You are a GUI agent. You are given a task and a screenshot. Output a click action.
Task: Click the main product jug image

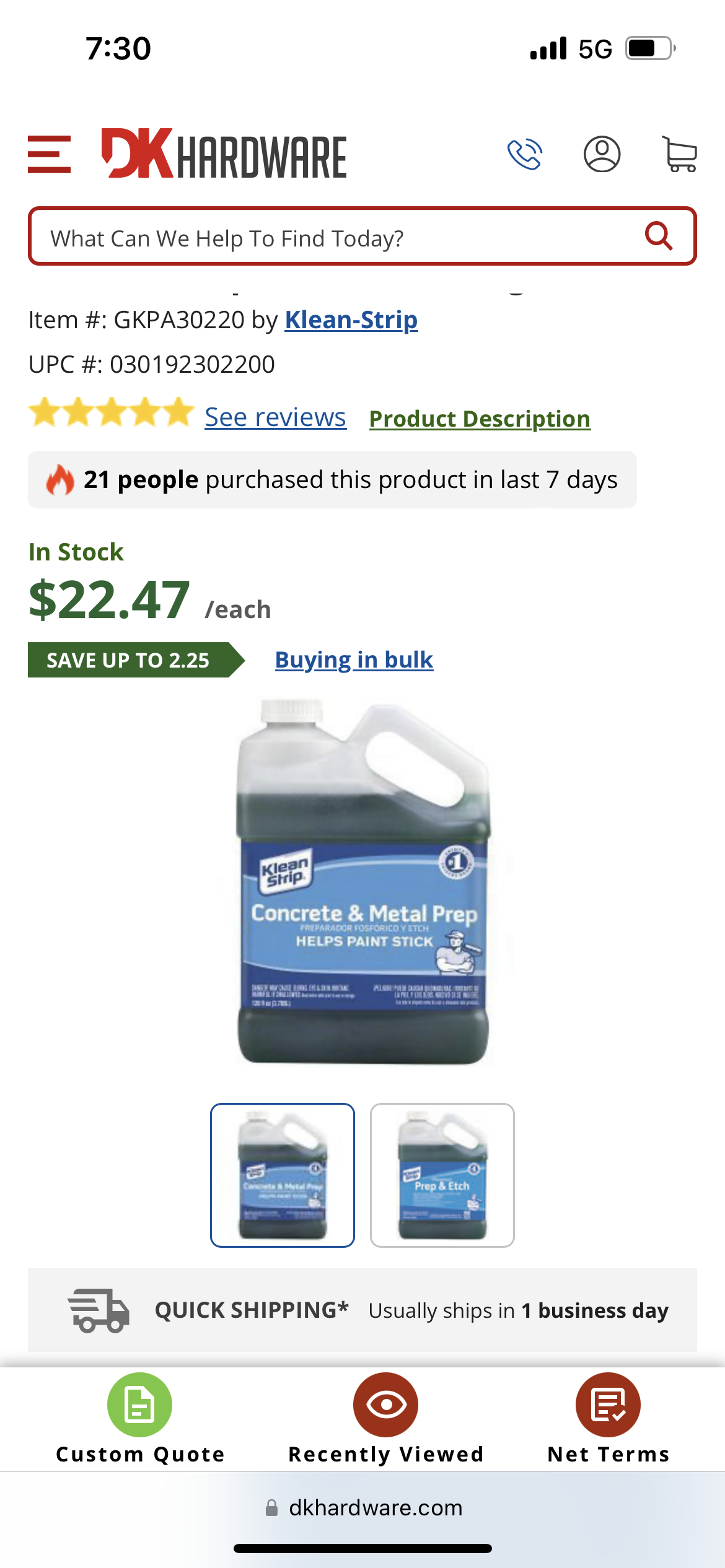[x=364, y=882]
